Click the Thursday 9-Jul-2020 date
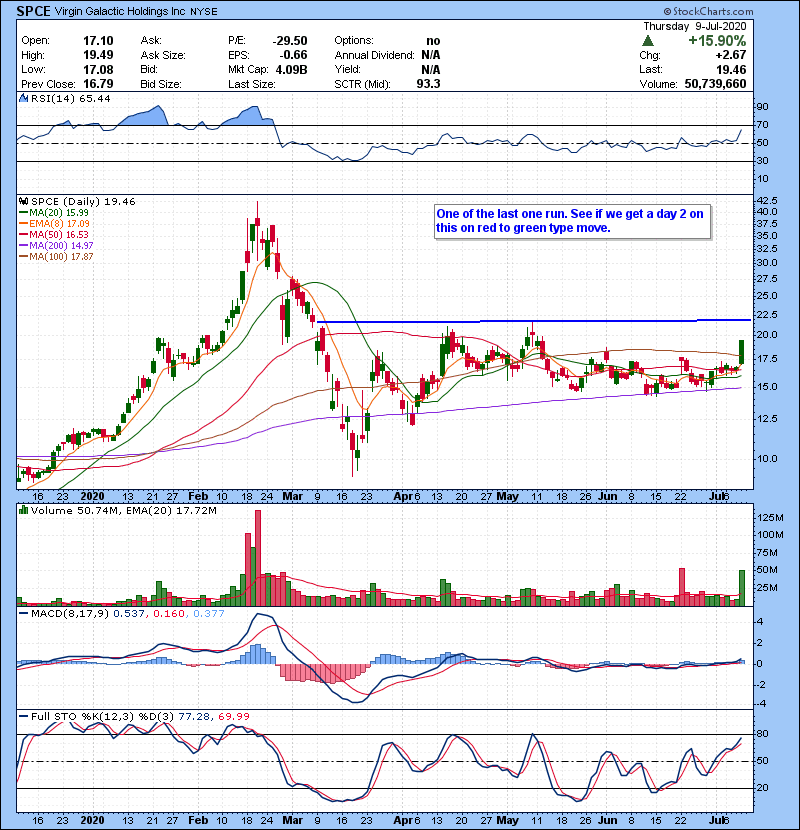 click(x=695, y=26)
